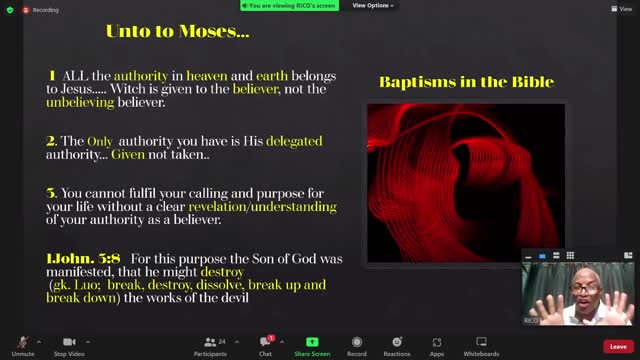Click the 'You are viewing RICO's screen' banner

tap(289, 6)
